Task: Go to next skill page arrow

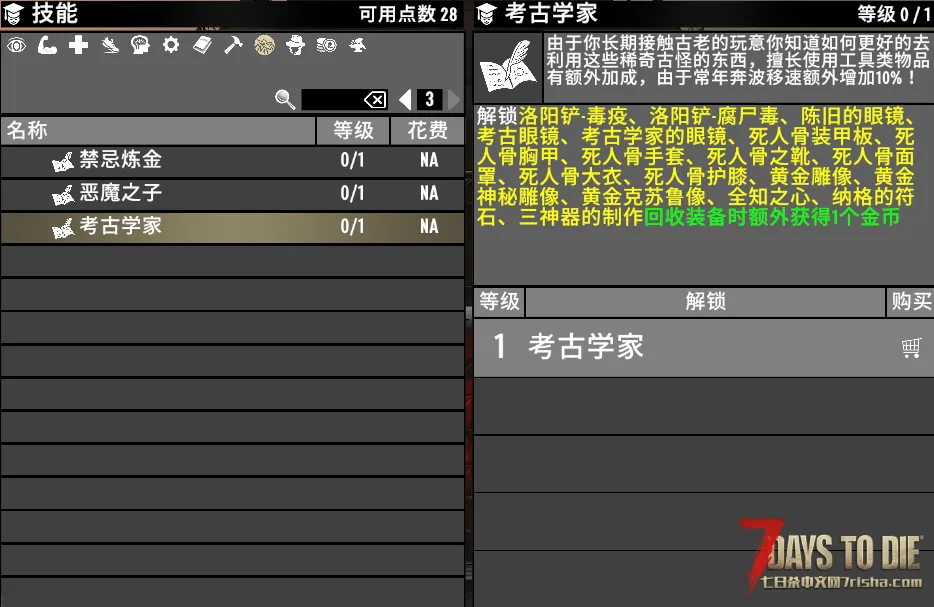Action: point(454,99)
